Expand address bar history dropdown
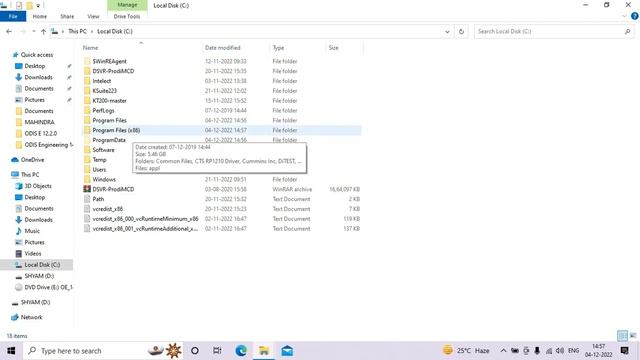Image resolution: width=640 pixels, height=360 pixels. (x=447, y=31)
